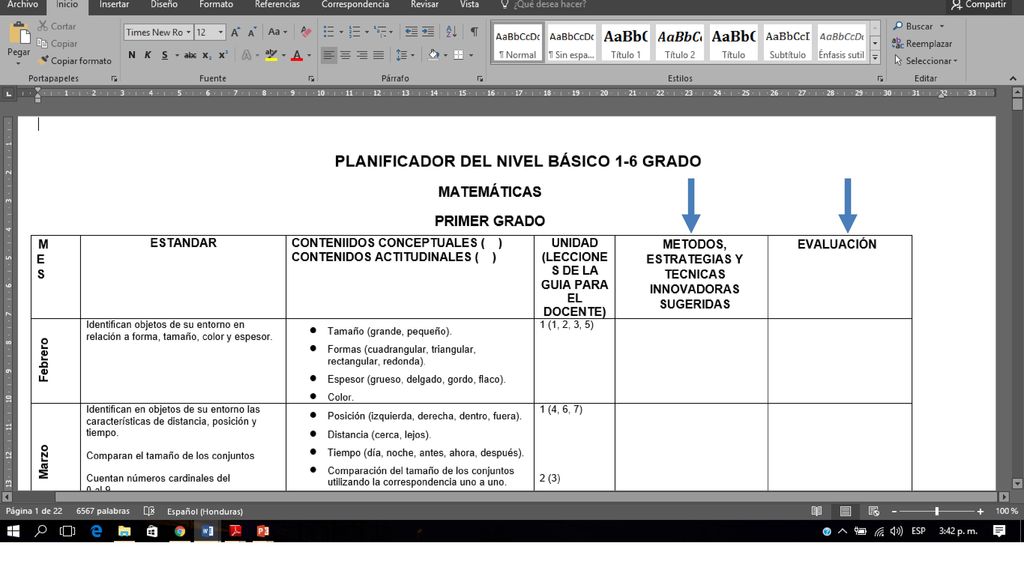Toggle strikethrough (abc) formatting
The height and width of the screenshot is (576, 1024).
pos(190,56)
